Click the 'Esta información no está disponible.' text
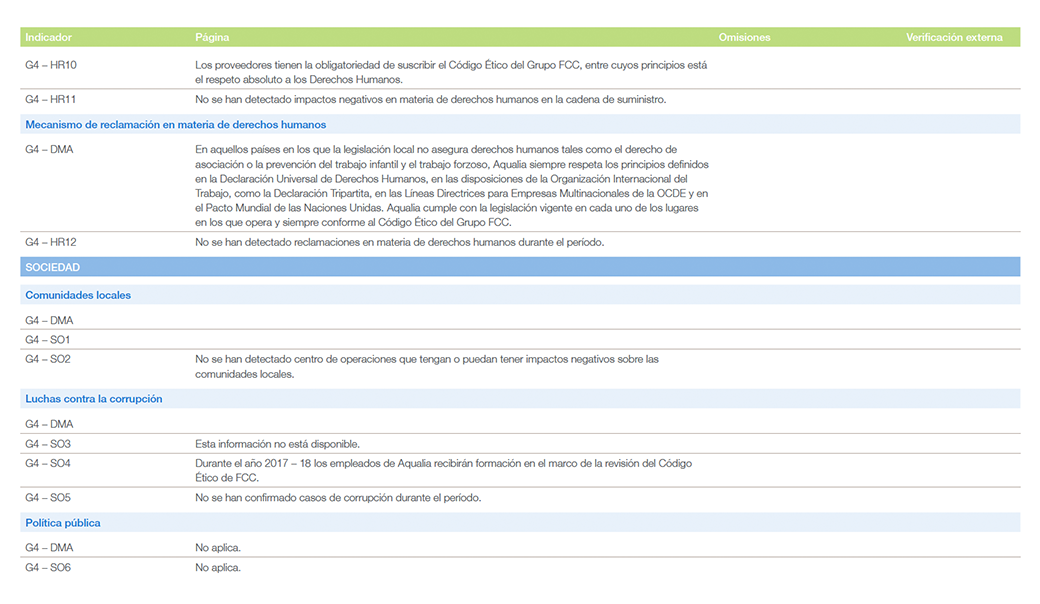Screen dimensions: 1040x604 pyautogui.click(x=277, y=444)
